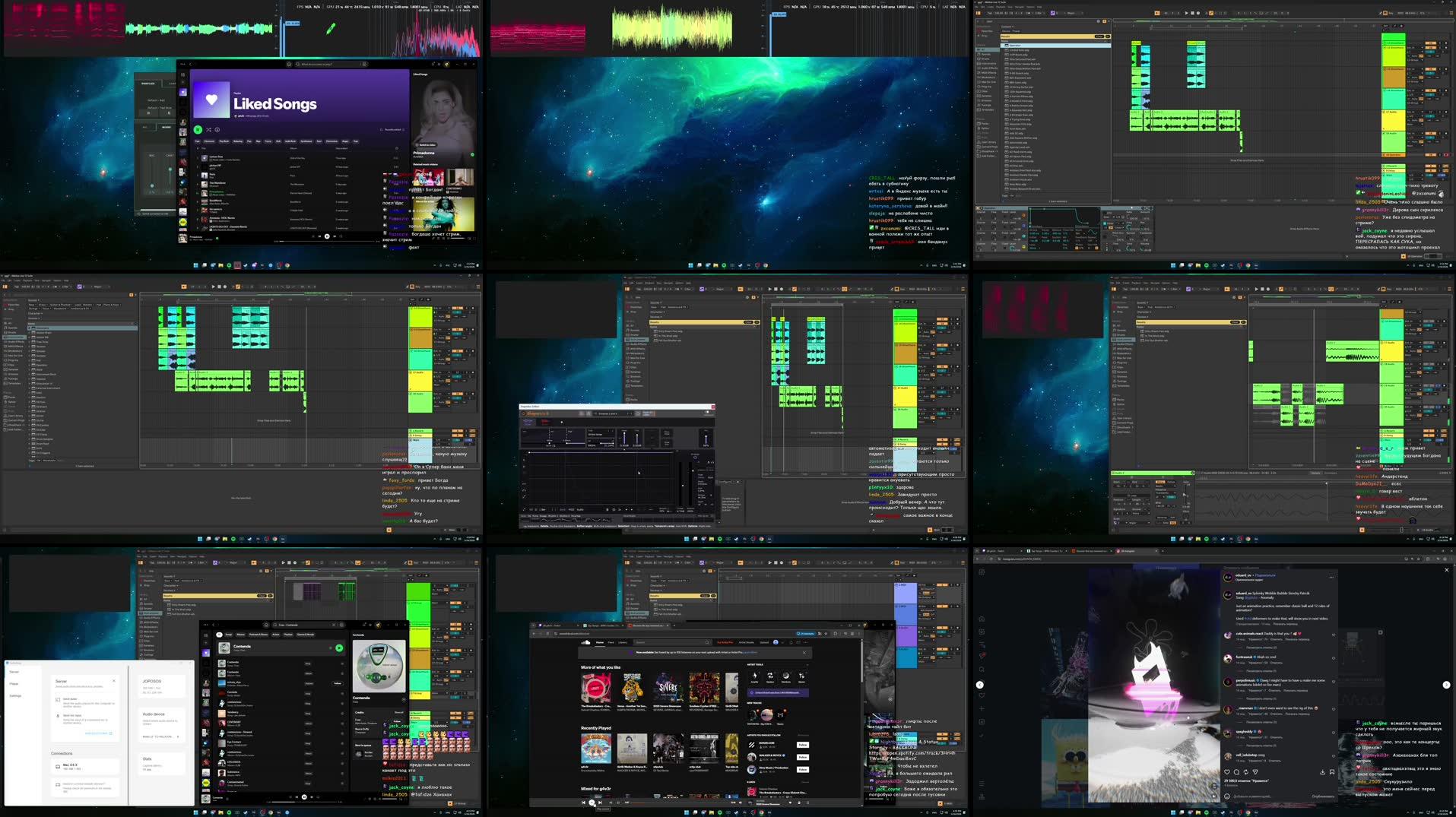Play the Contenda top result
The width and height of the screenshot is (1456, 817).
click(x=339, y=648)
